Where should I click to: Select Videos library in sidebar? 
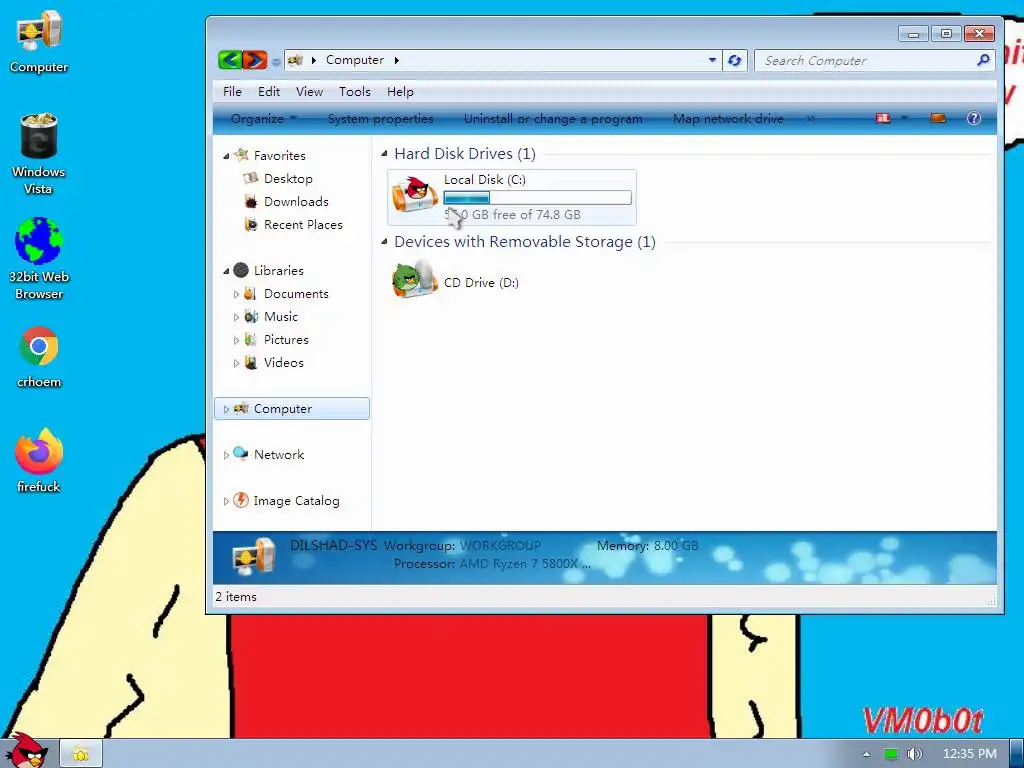click(x=283, y=362)
